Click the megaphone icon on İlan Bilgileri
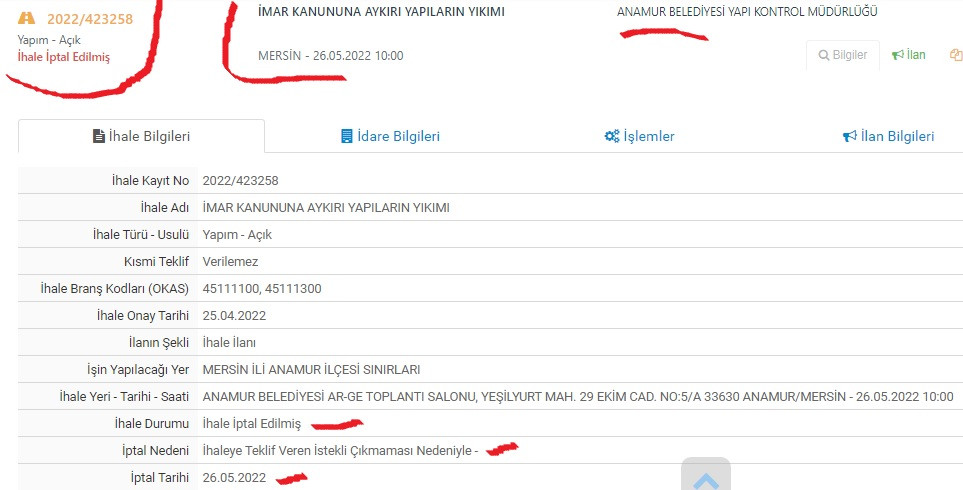This screenshot has height=490, width=963. click(849, 136)
